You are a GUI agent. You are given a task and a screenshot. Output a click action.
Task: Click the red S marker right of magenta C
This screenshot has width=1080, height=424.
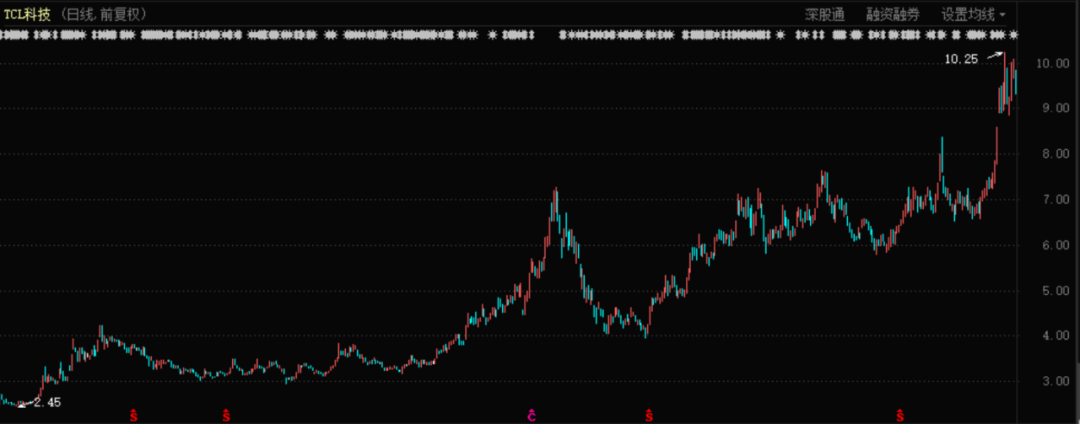[649, 413]
